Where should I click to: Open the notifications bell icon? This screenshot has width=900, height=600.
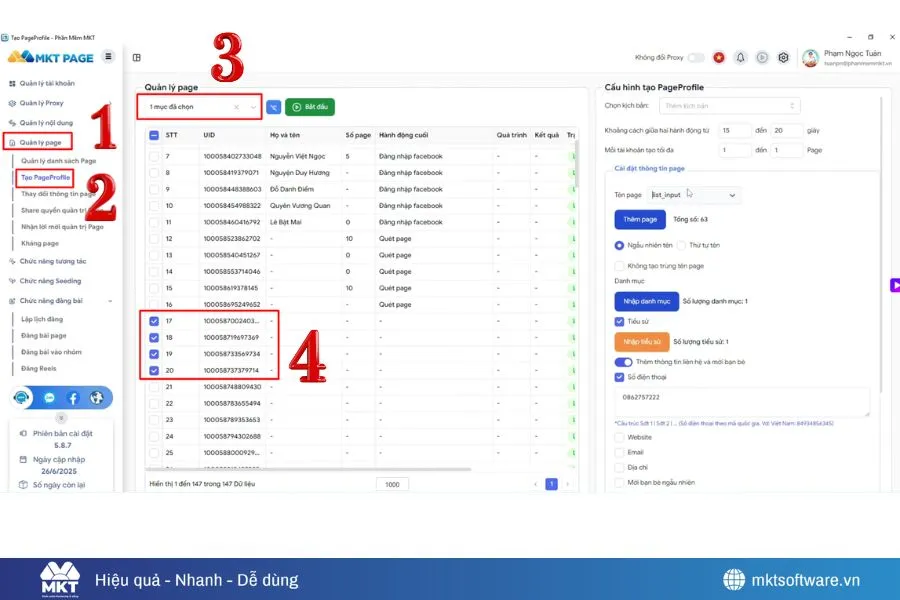click(741, 57)
